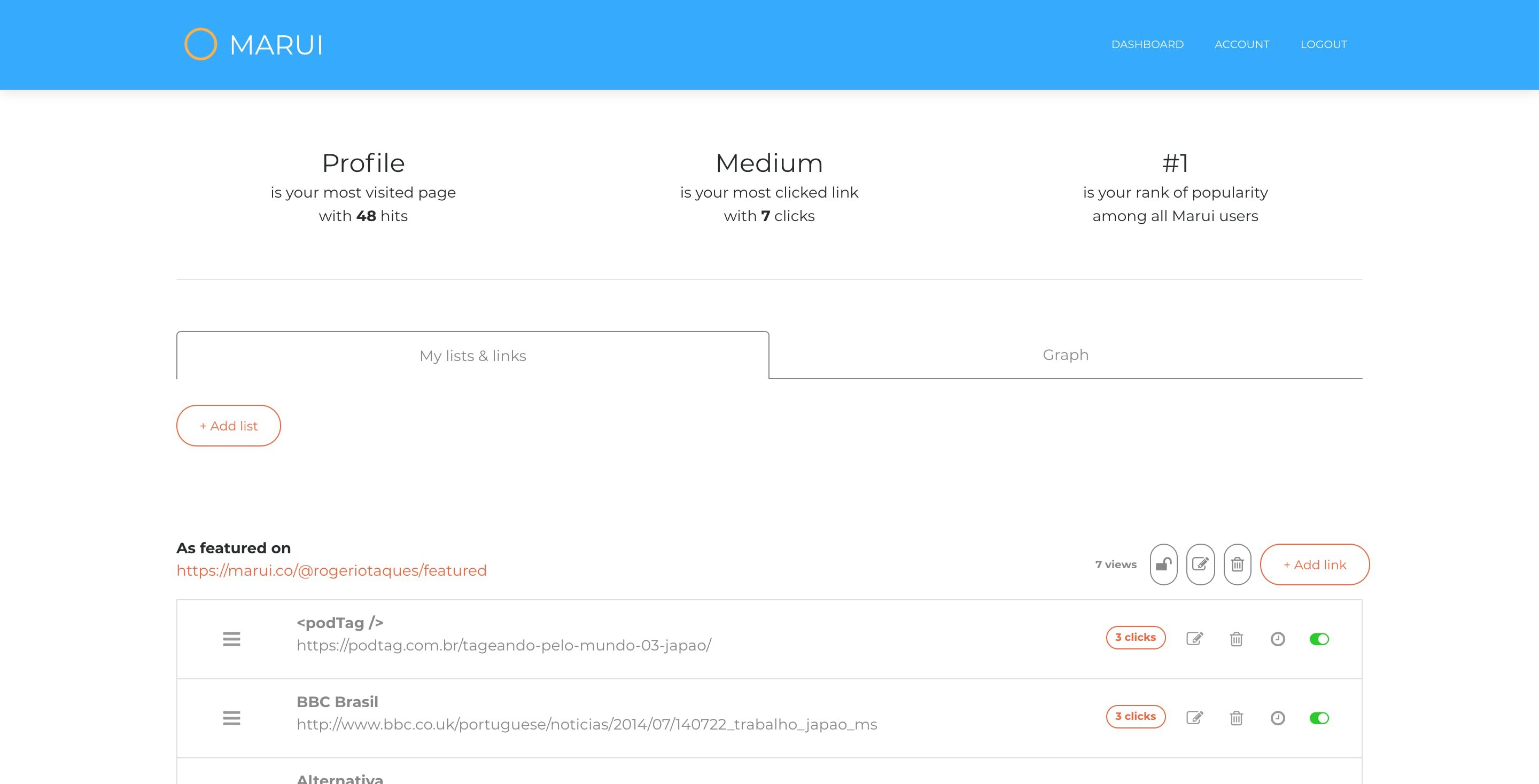The height and width of the screenshot is (784, 1539).
Task: Click the 'Profile' most visited heading
Action: pyautogui.click(x=363, y=162)
